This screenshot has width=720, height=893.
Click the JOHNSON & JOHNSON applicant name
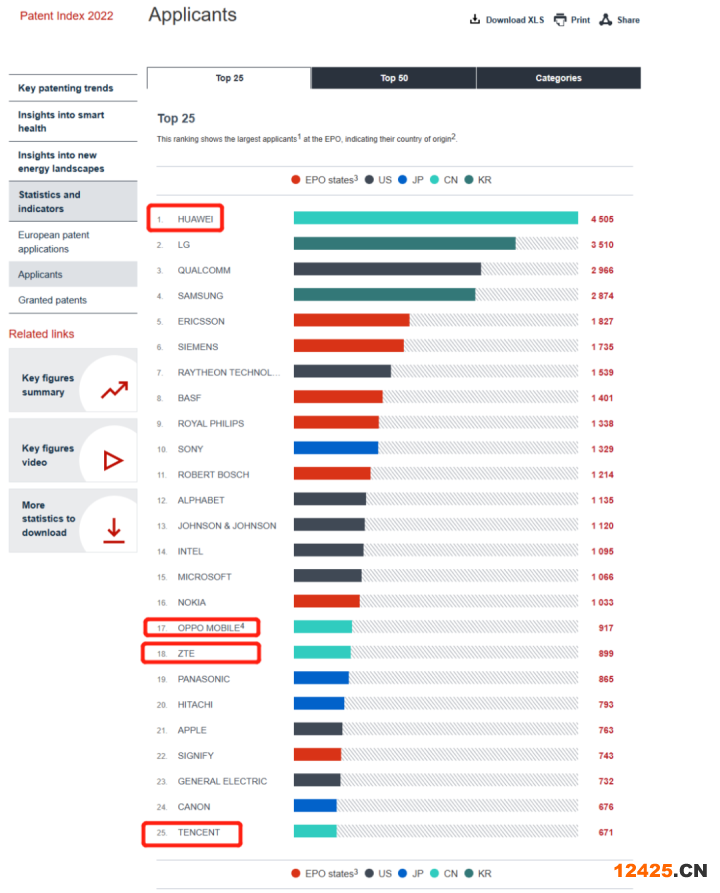[x=227, y=526]
